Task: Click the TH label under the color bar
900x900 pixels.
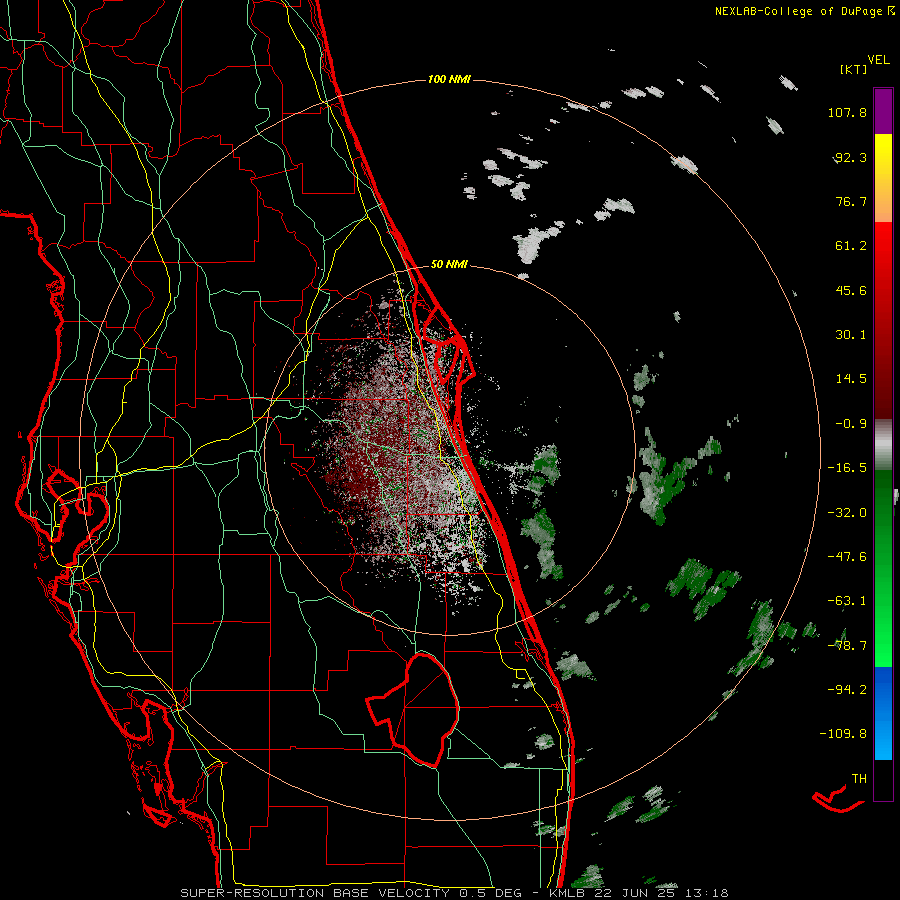Action: pyautogui.click(x=859, y=779)
